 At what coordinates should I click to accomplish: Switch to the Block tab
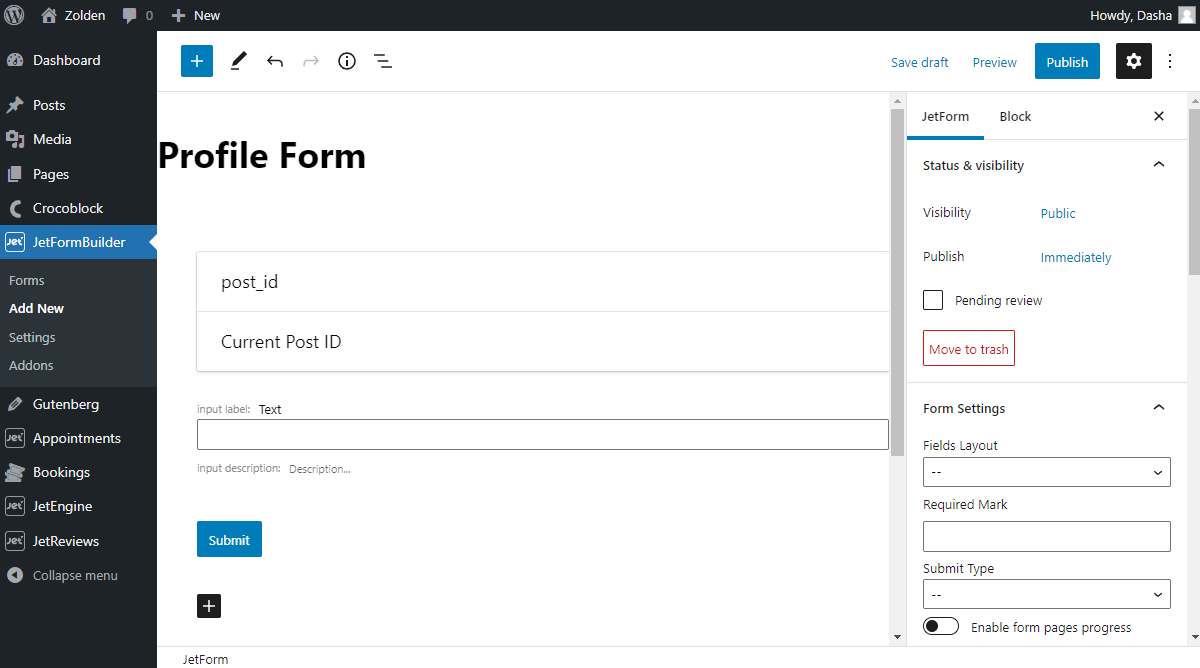pyautogui.click(x=1015, y=116)
